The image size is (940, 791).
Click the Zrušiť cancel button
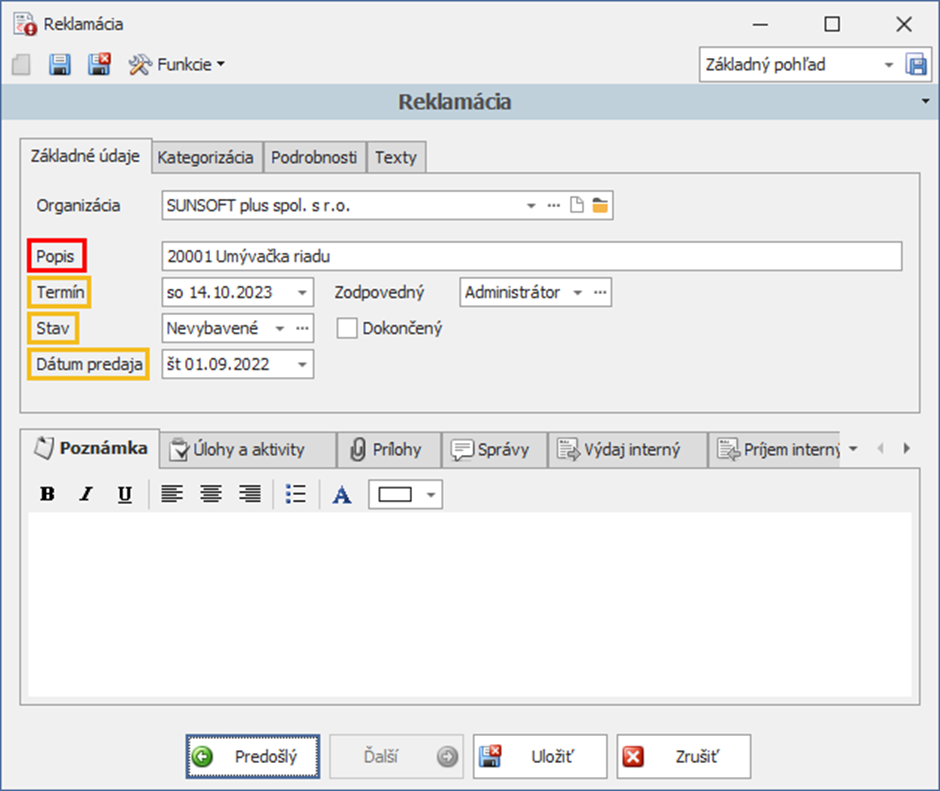pos(684,757)
